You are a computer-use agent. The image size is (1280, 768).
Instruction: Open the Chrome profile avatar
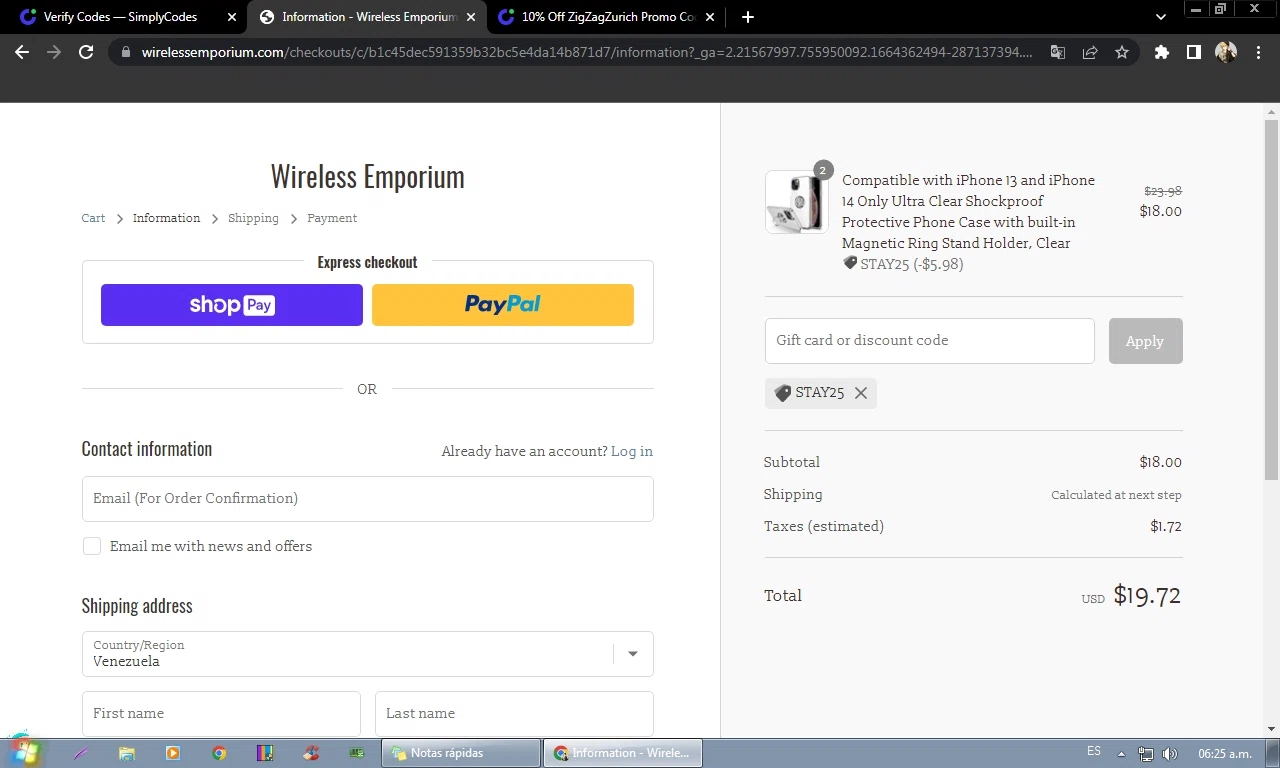pyautogui.click(x=1226, y=52)
